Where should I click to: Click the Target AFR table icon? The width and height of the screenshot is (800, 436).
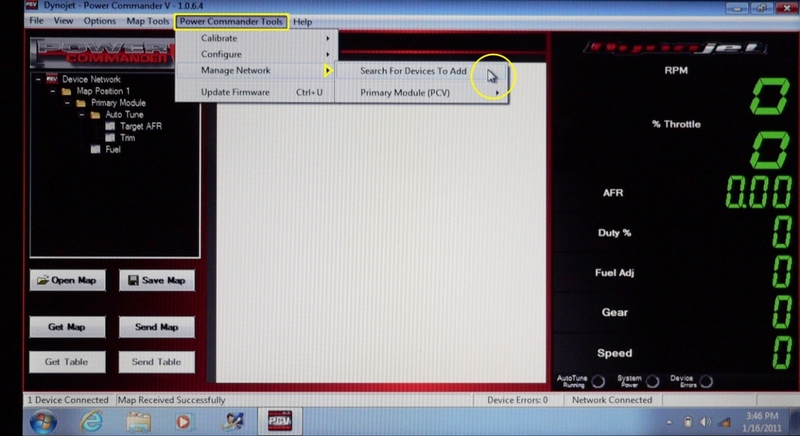tap(111, 126)
